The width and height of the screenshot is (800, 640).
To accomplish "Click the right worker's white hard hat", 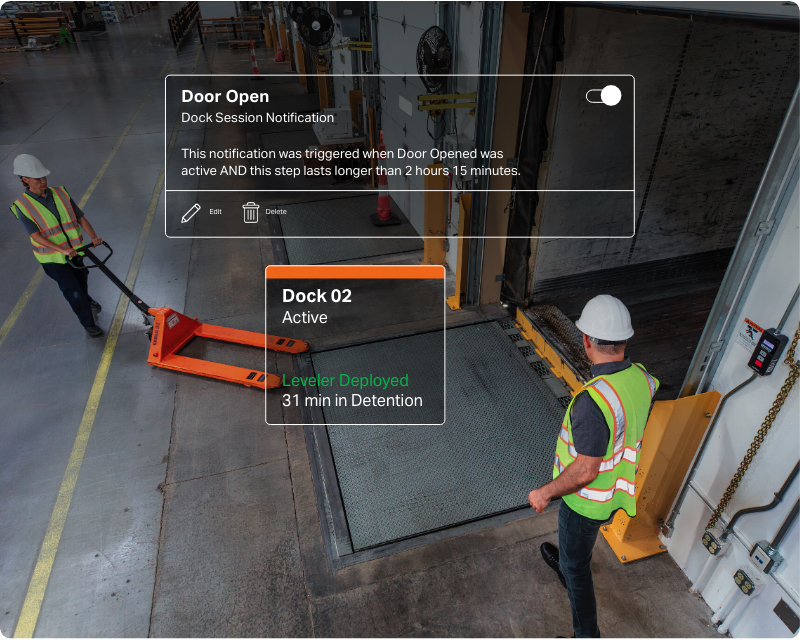I will 604,318.
